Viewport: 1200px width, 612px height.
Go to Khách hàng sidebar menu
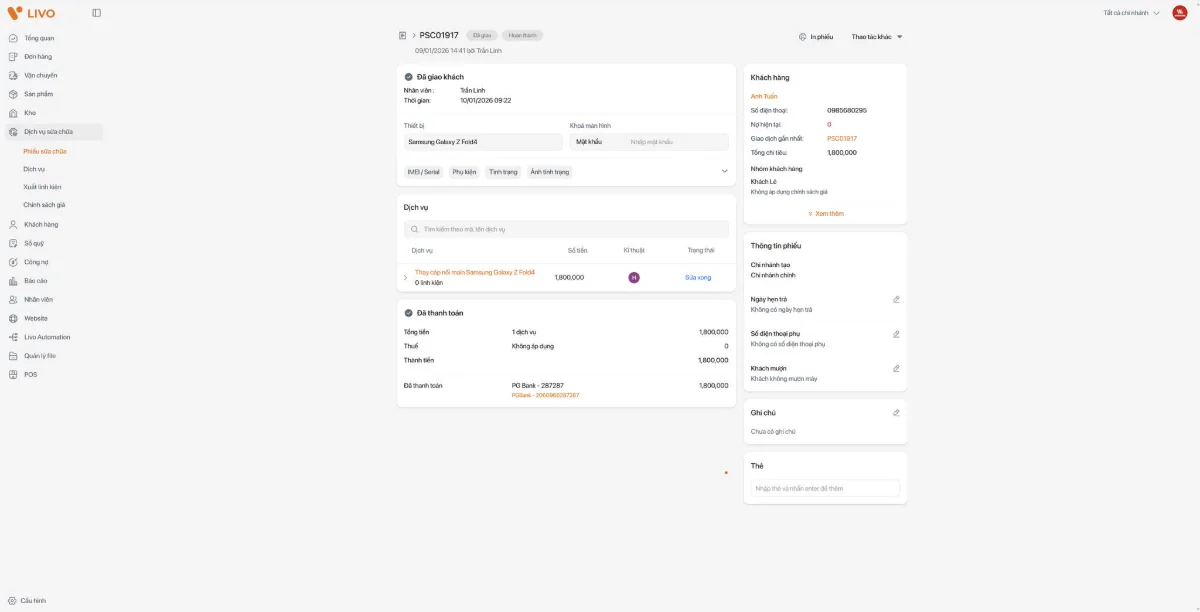41,225
